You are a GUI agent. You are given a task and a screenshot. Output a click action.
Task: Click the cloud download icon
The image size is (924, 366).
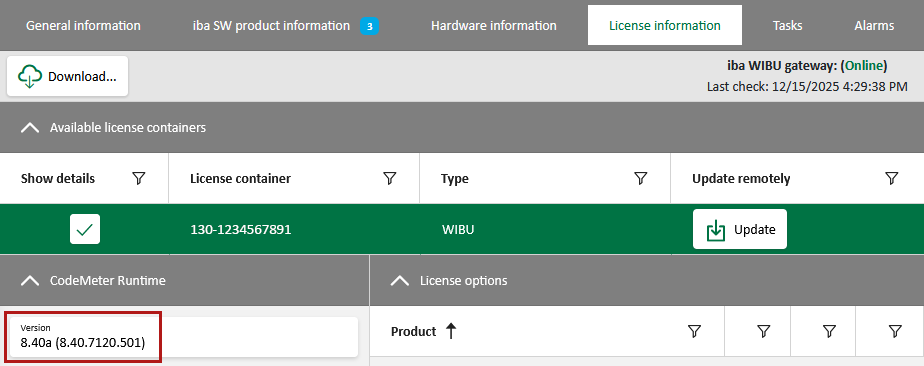30,77
